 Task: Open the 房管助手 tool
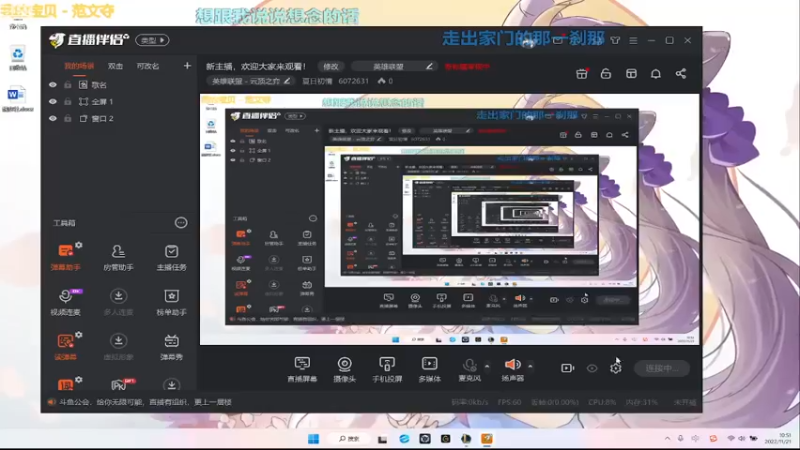[x=118, y=257]
